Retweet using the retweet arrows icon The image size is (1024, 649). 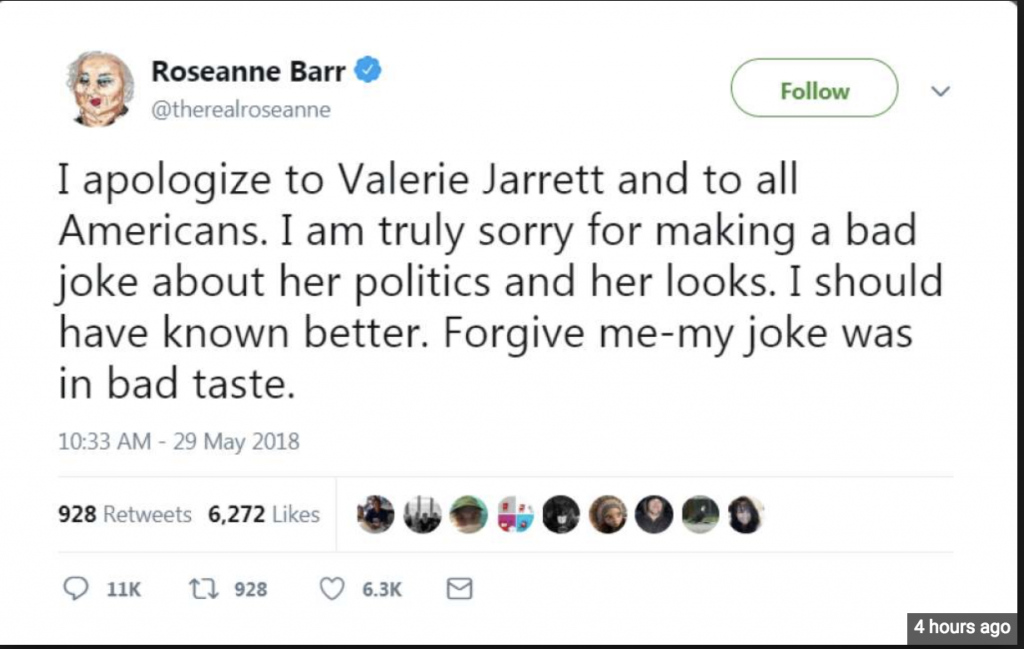(202, 589)
